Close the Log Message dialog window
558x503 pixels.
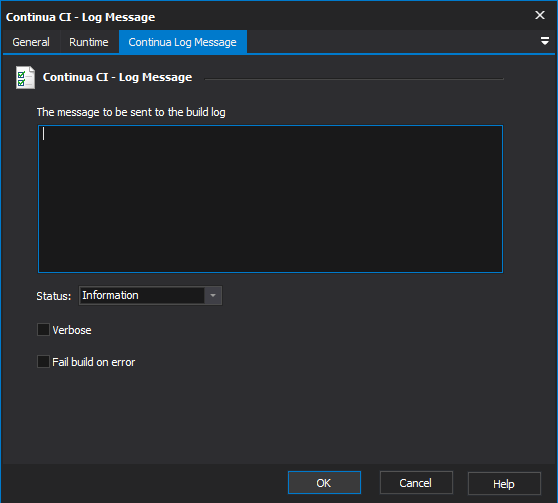pos(540,15)
